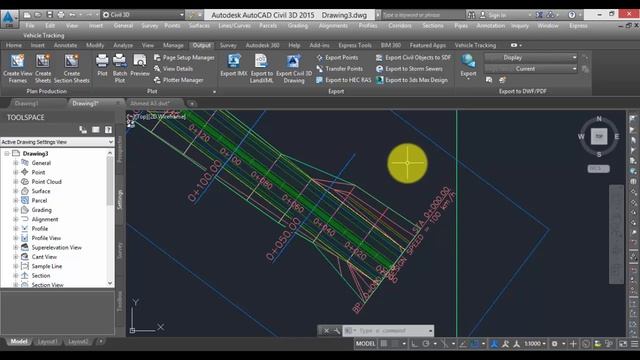Open the Civil 3D workspace dropdown

(x=143, y=15)
